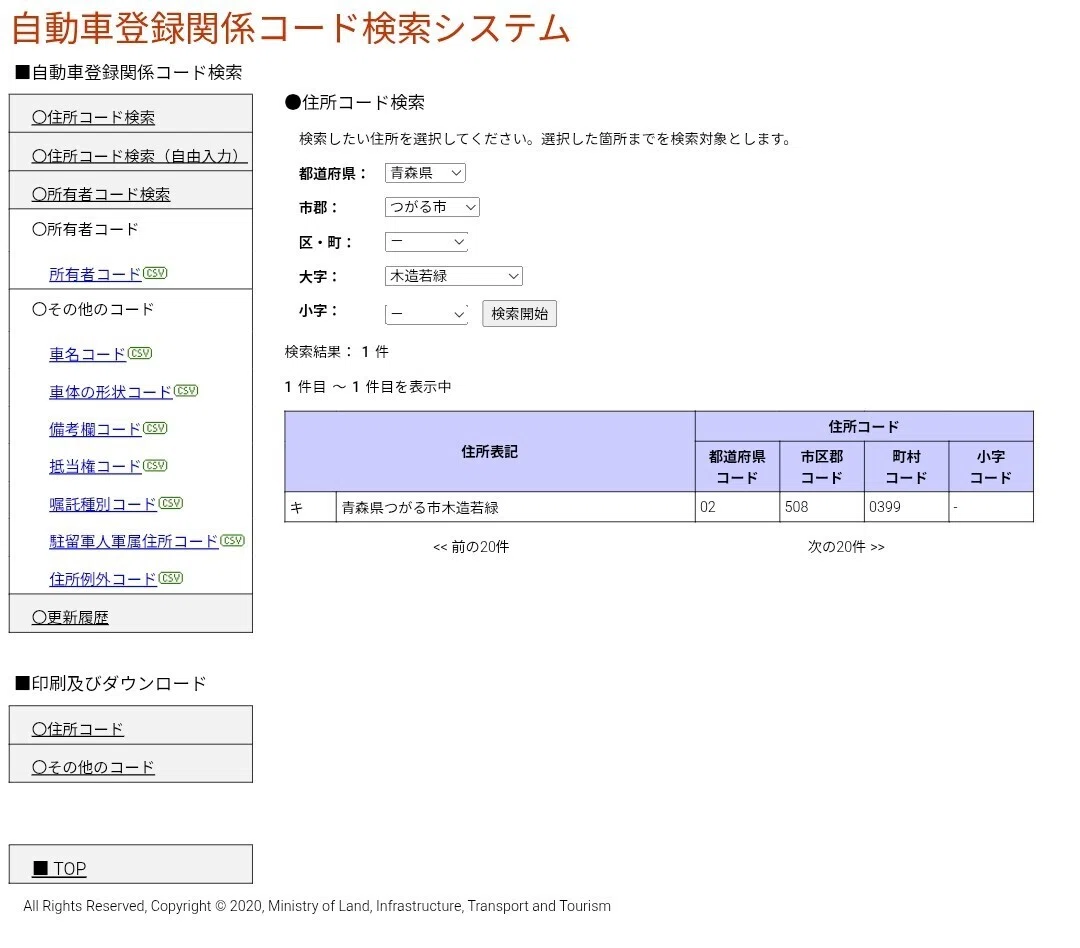Download CSV icon beside 車体の形状コード
The height and width of the screenshot is (948, 1080).
[186, 390]
